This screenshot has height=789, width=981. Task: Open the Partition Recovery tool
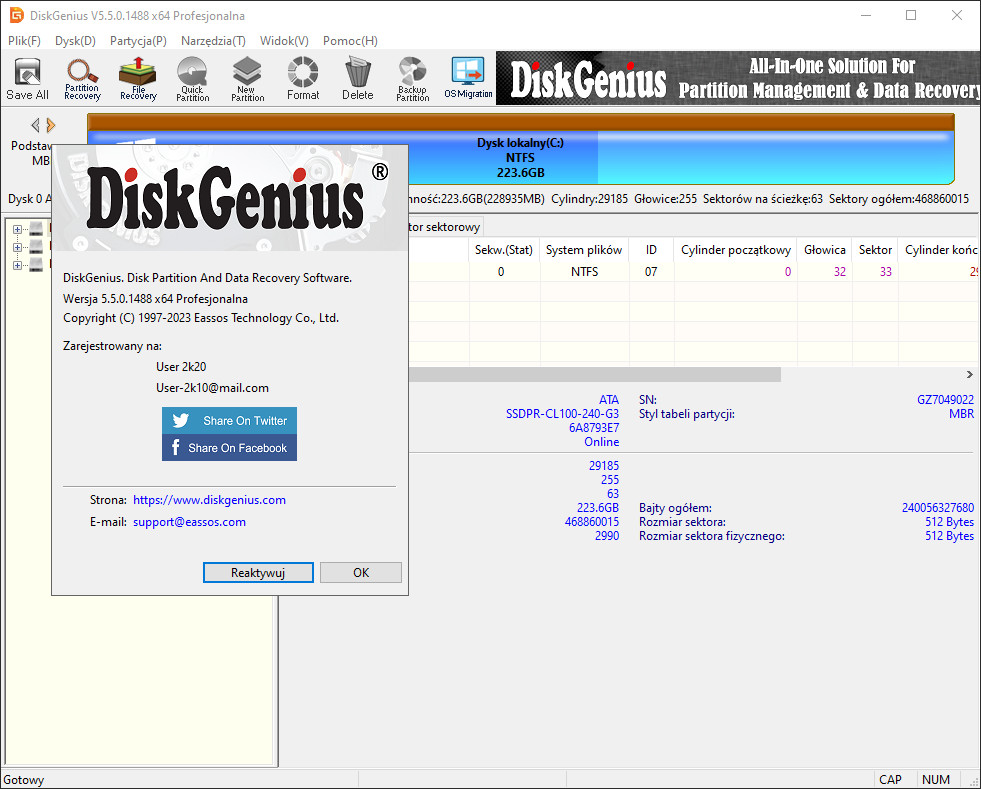pos(82,79)
